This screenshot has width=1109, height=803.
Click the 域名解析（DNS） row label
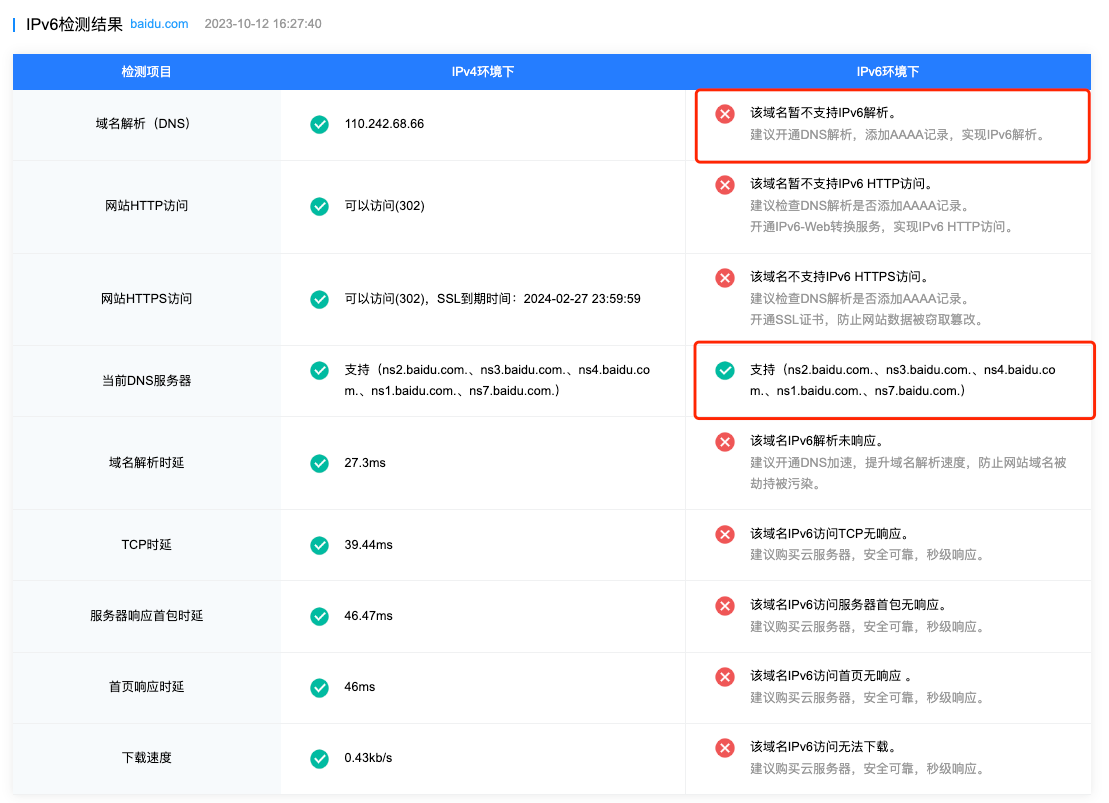146,124
